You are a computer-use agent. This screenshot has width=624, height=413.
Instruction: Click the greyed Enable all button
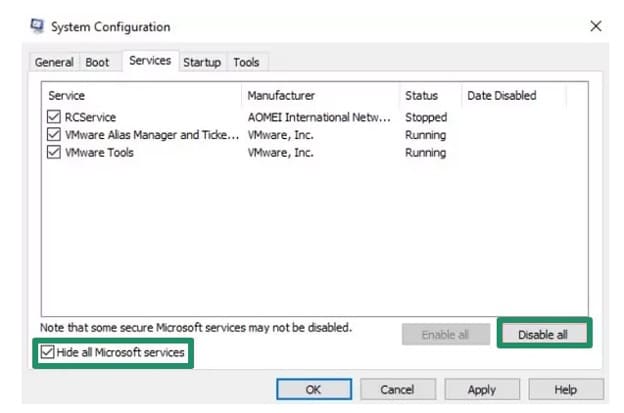coord(446,335)
